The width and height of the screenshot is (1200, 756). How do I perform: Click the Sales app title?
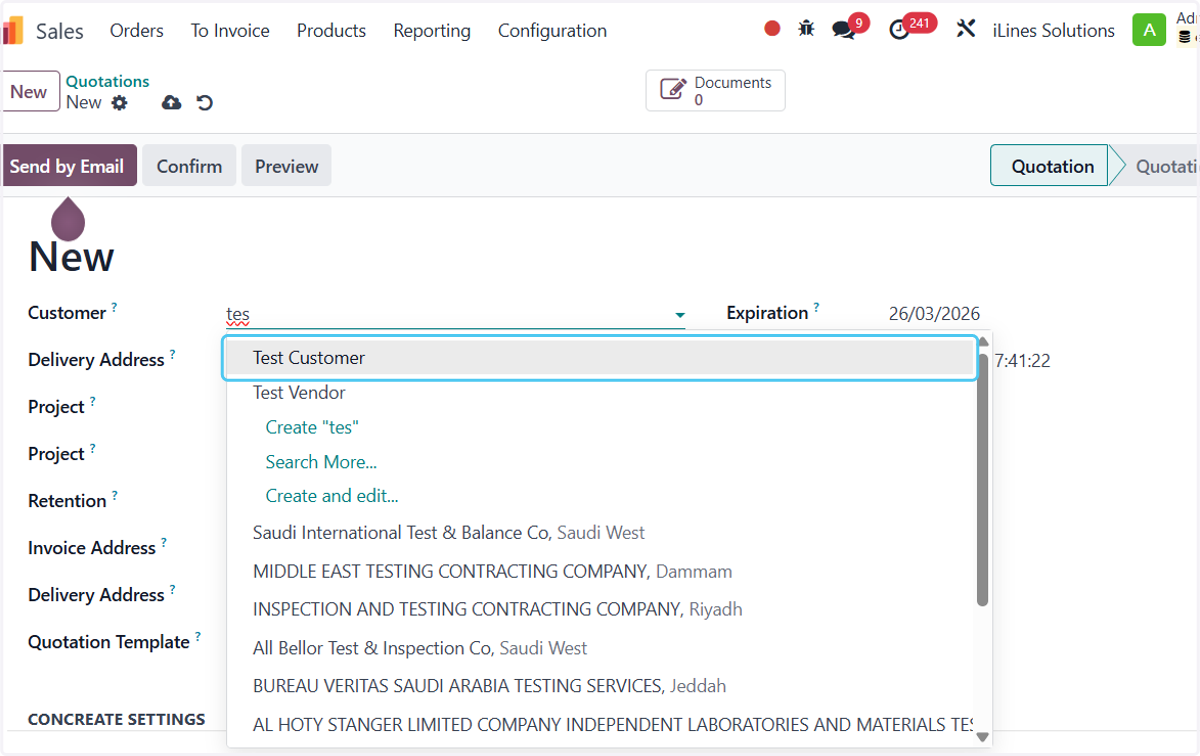(x=60, y=31)
